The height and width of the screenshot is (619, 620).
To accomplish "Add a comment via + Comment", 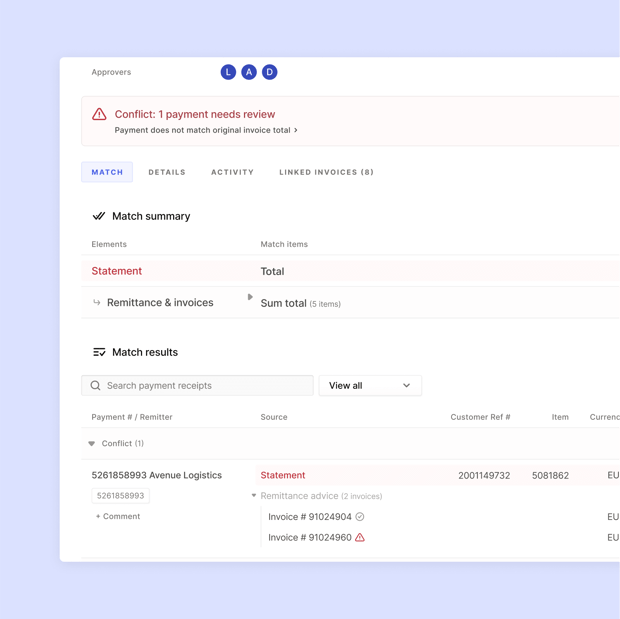I will 118,517.
